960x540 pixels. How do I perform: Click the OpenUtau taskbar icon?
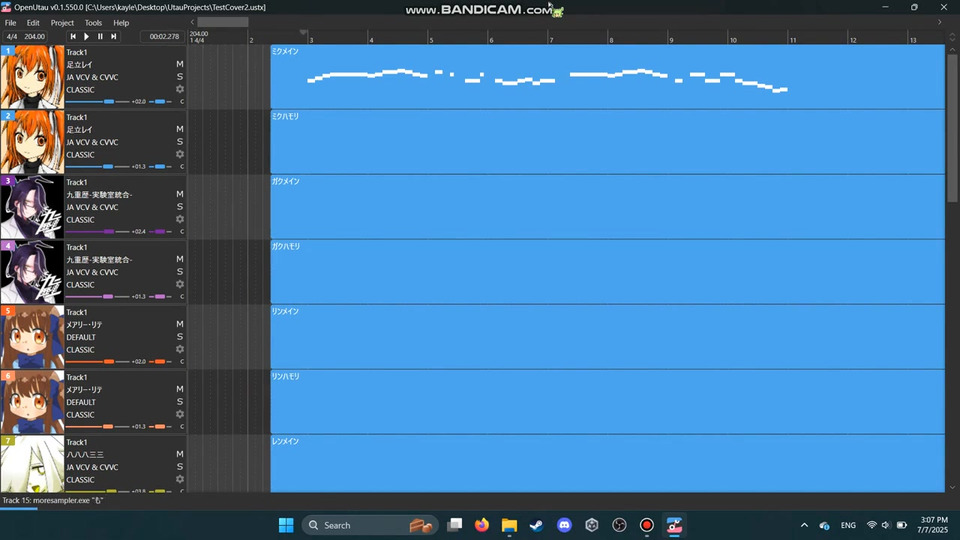point(674,525)
